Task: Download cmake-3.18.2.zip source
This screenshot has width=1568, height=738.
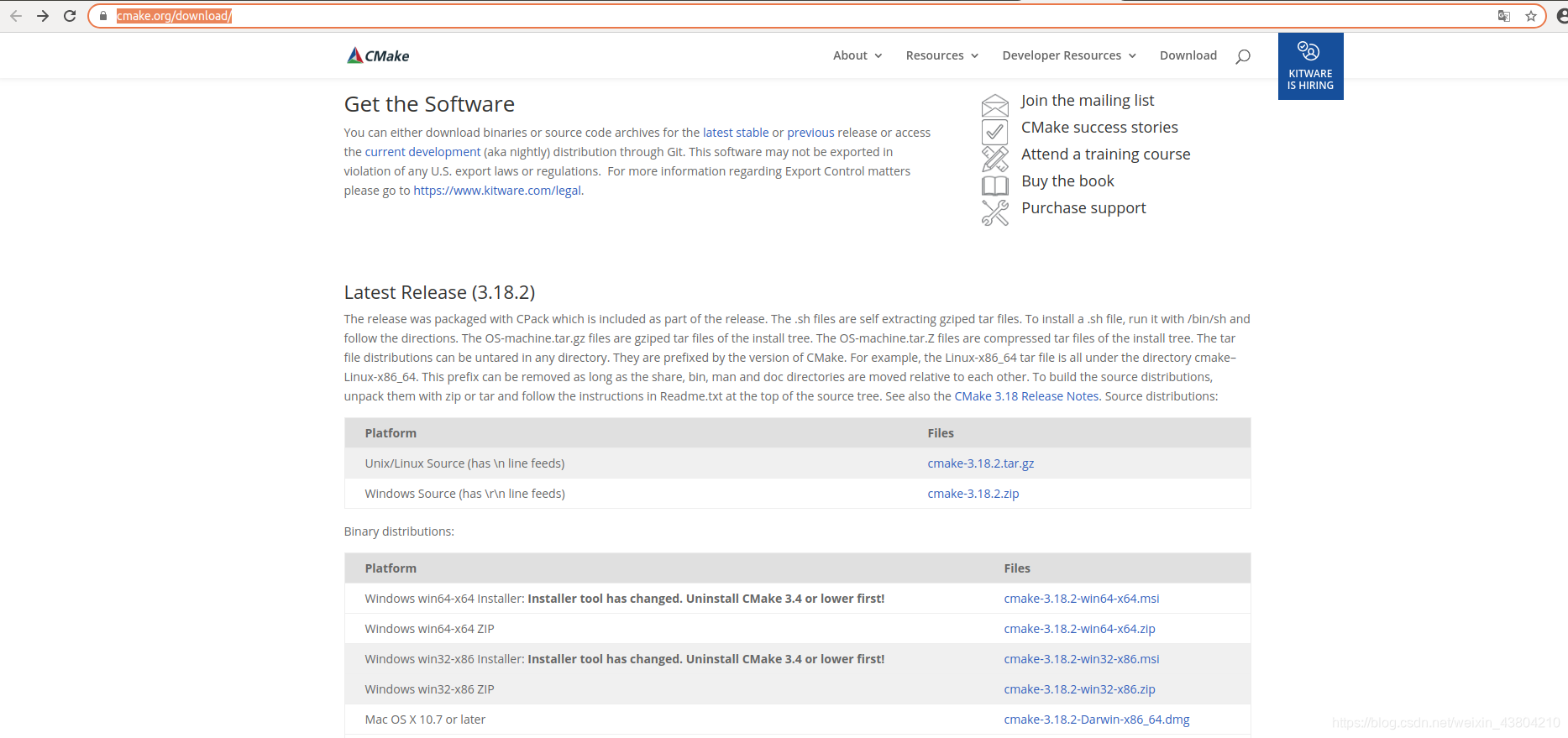Action: pyautogui.click(x=973, y=494)
